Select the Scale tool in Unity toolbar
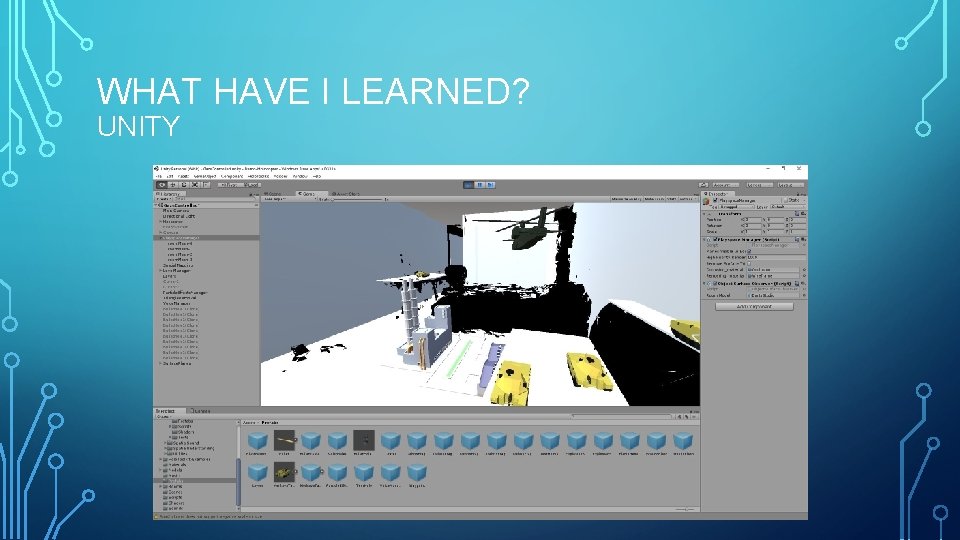Image resolution: width=960 pixels, height=540 pixels. [x=195, y=185]
